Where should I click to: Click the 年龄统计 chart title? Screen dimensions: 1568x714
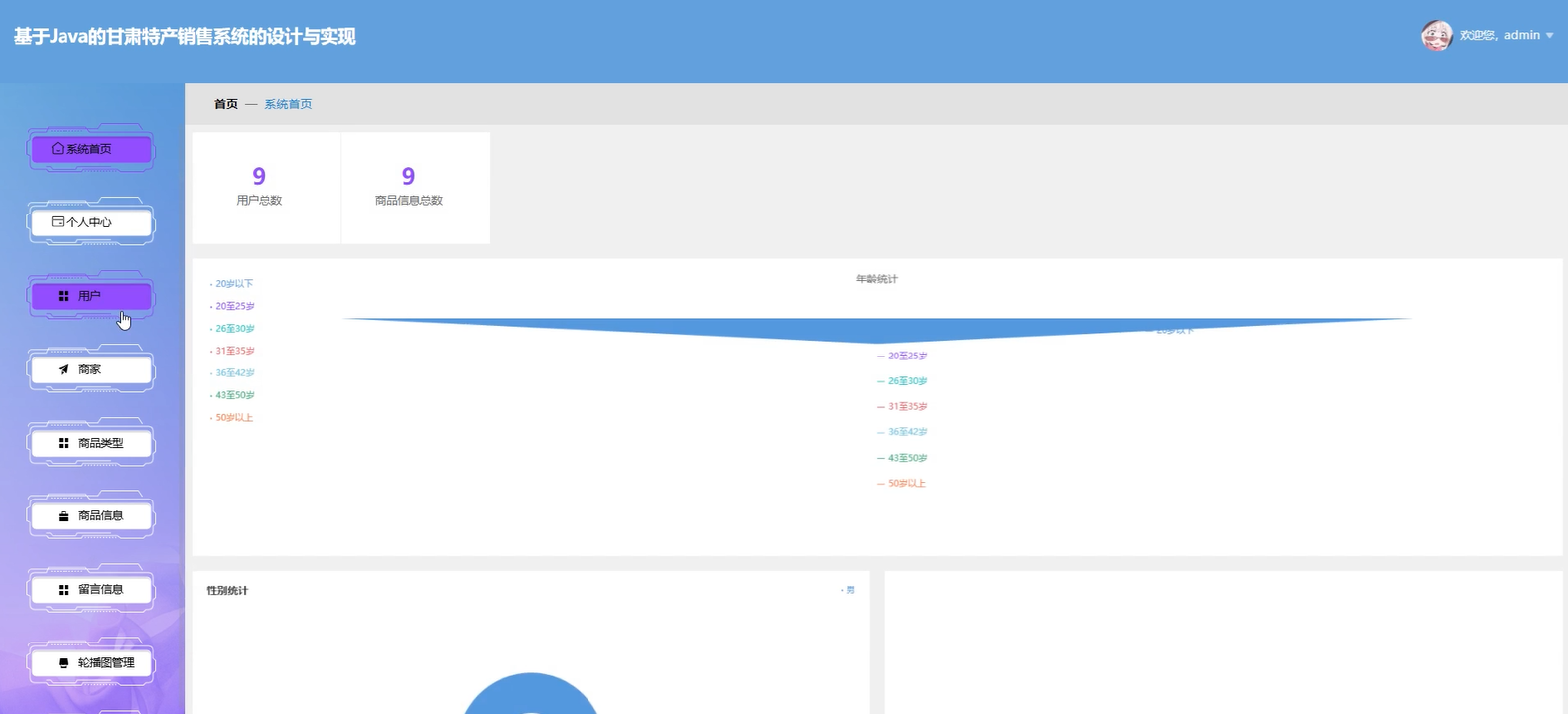pos(877,279)
